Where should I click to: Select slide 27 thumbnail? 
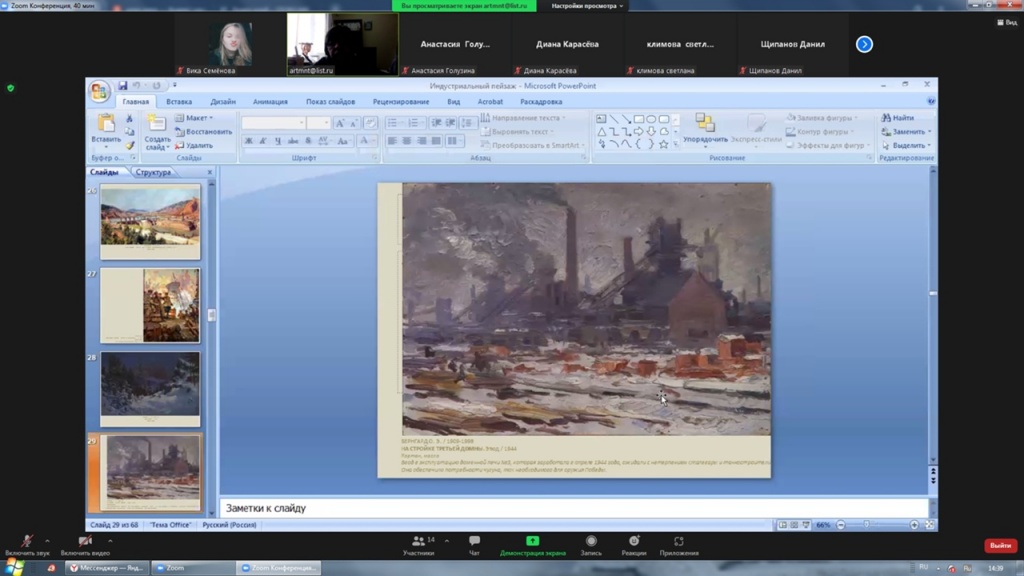point(150,305)
